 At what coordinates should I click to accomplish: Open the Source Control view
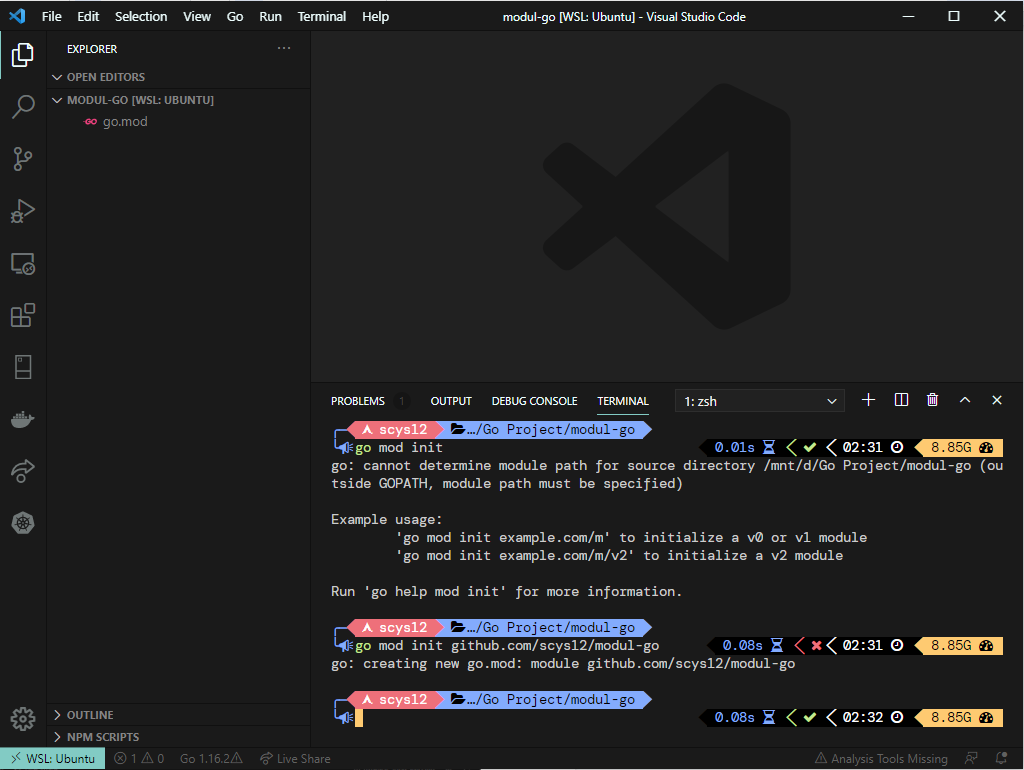23,159
